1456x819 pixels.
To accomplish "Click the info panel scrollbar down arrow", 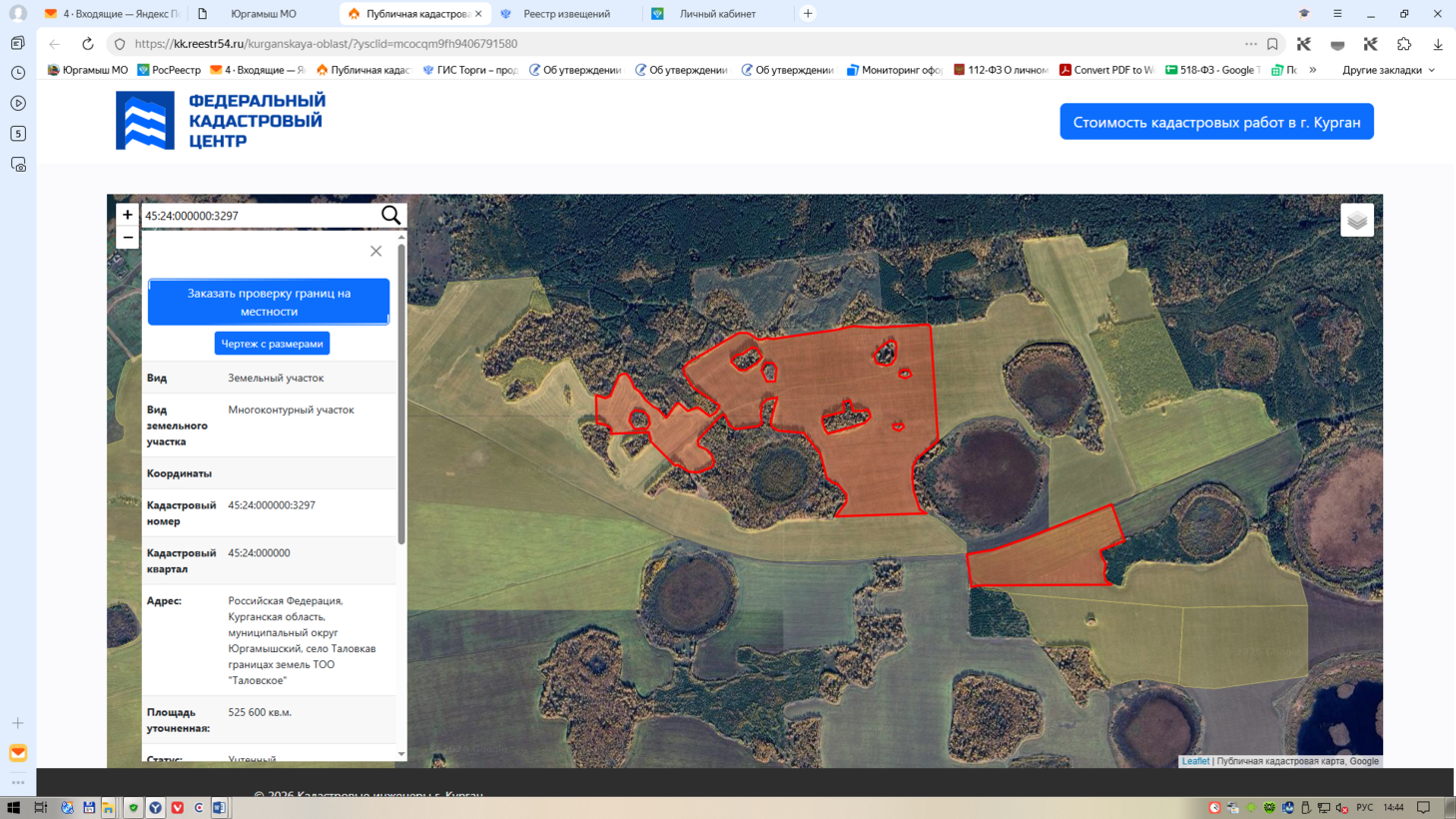I will coord(401,755).
